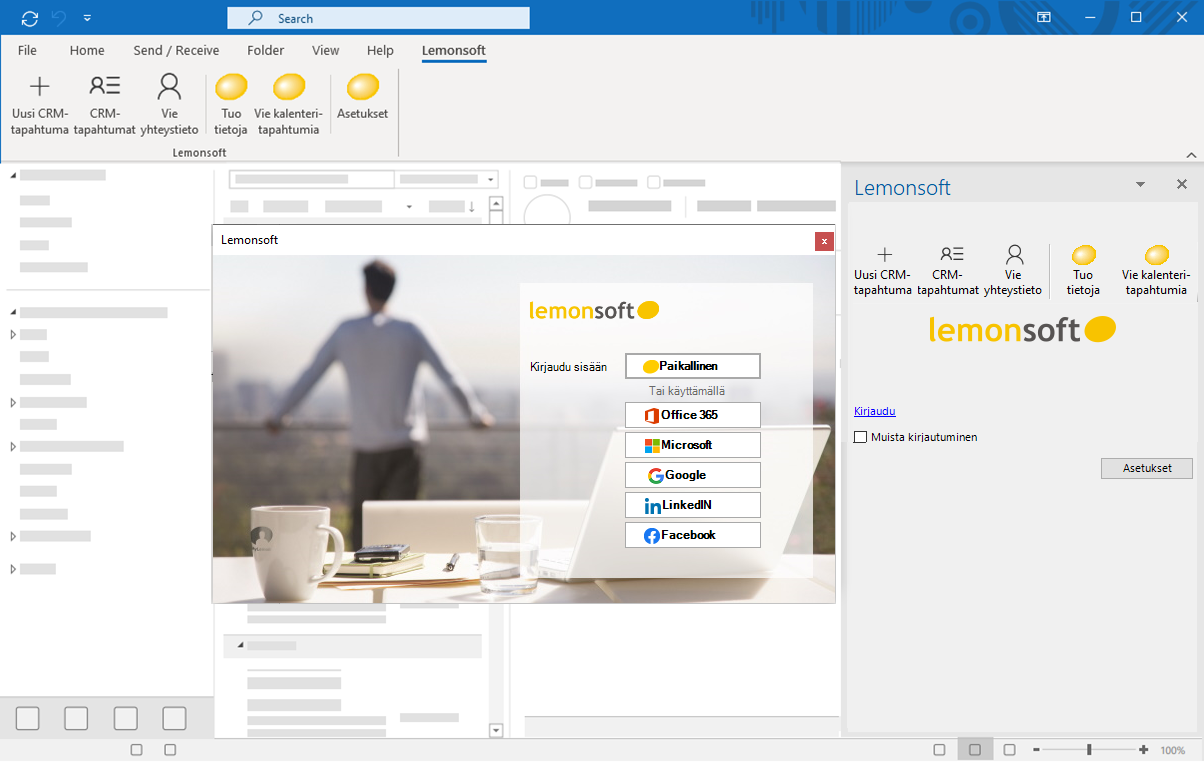
Task: Sign in with LinkedIN
Action: (x=693, y=505)
